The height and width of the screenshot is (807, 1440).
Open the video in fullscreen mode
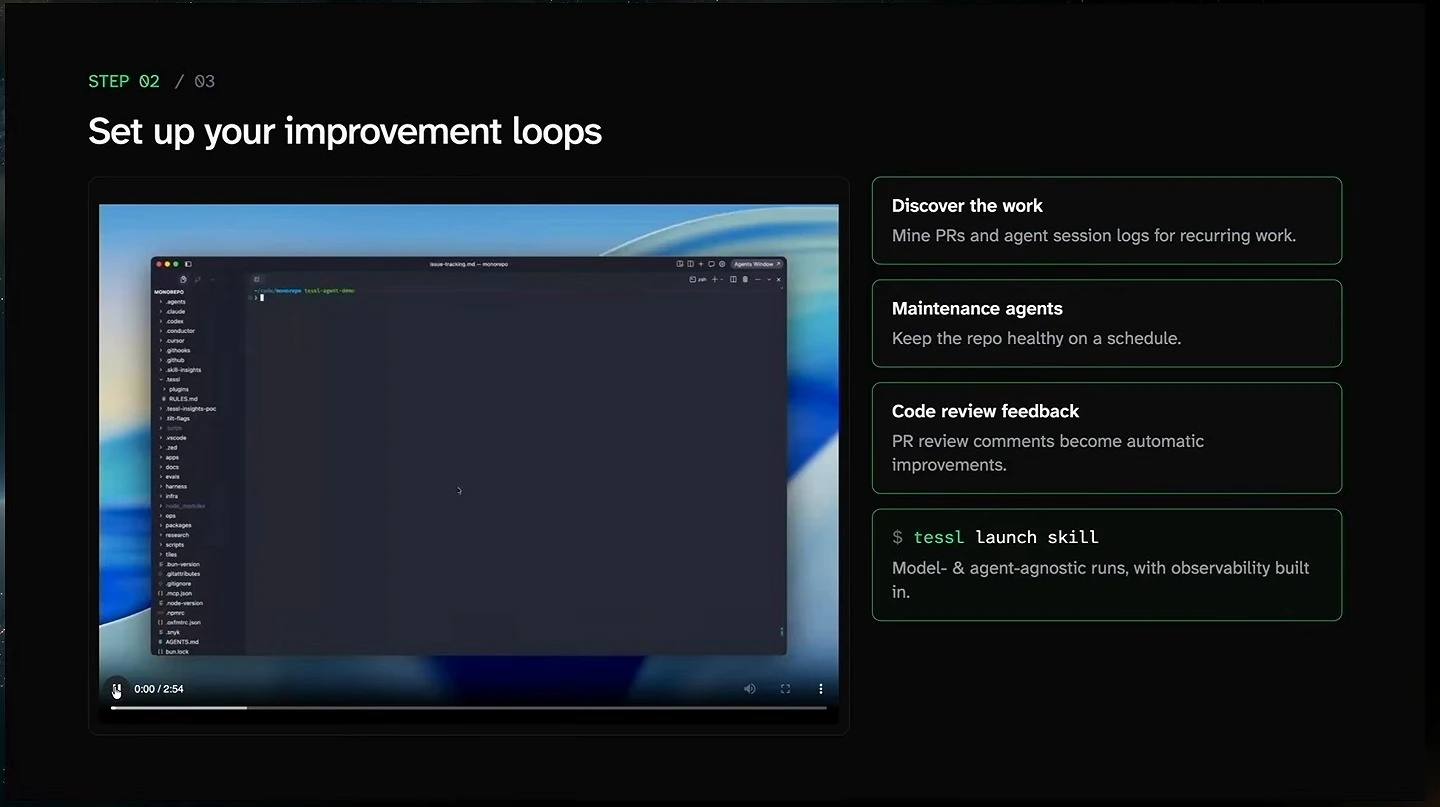(x=785, y=689)
